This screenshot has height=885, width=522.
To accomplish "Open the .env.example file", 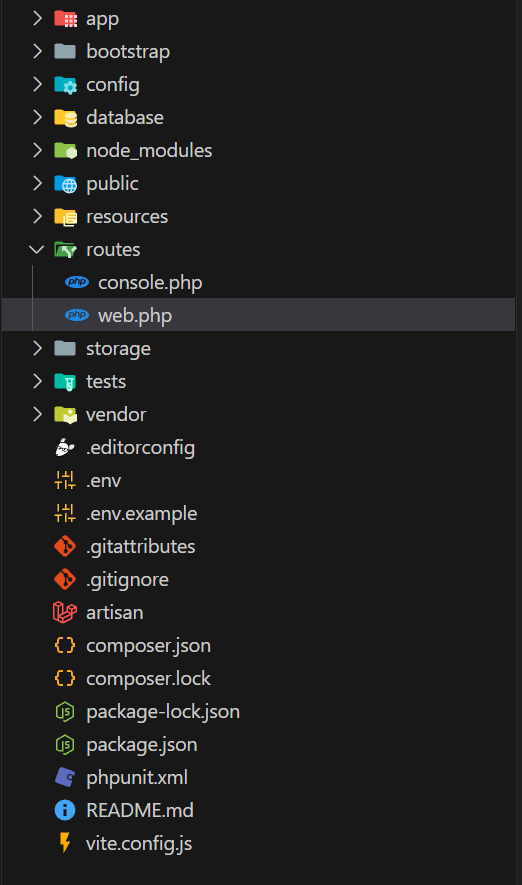I will (x=142, y=514).
